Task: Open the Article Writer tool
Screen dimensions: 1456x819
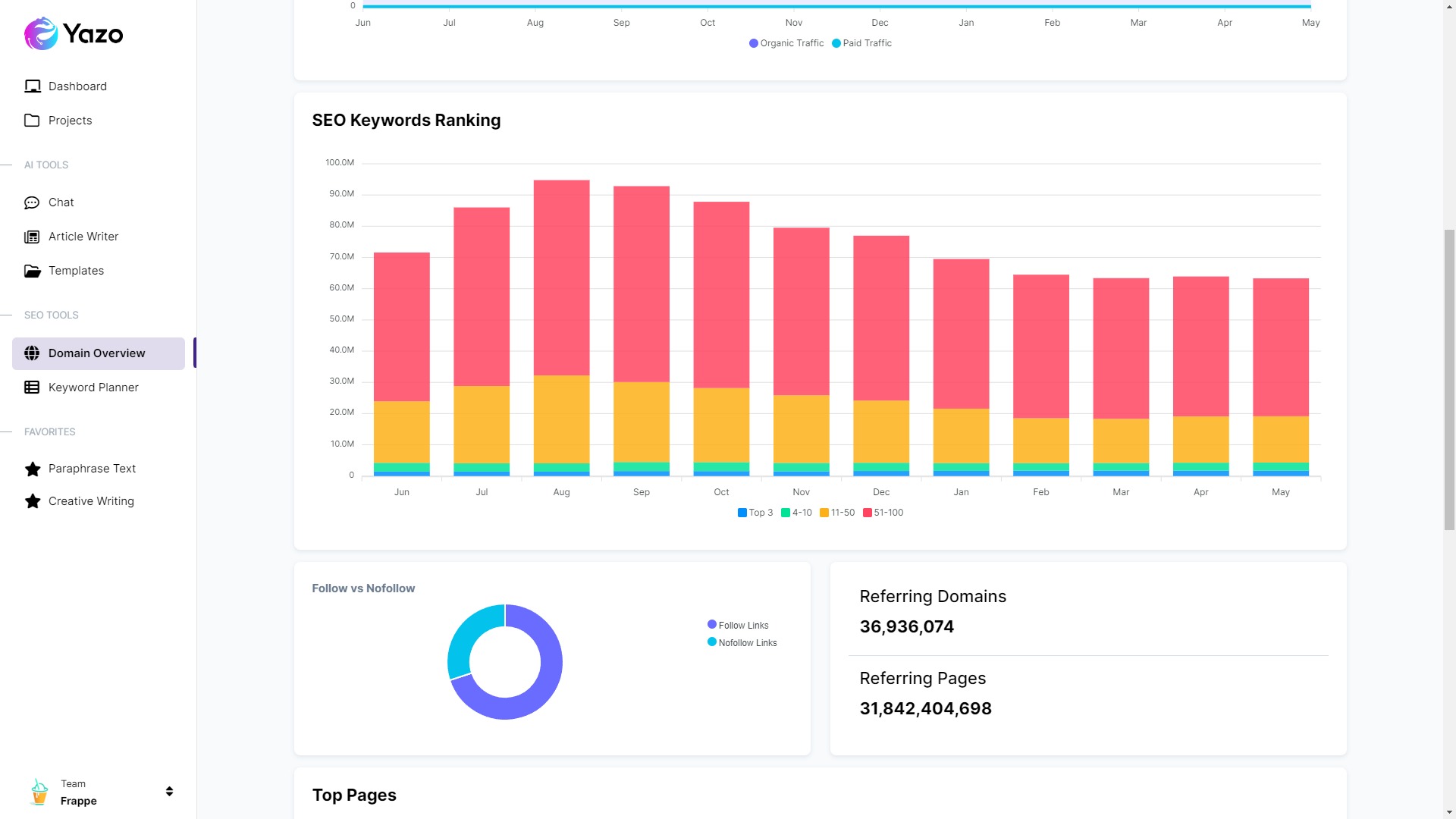Action: click(x=83, y=236)
